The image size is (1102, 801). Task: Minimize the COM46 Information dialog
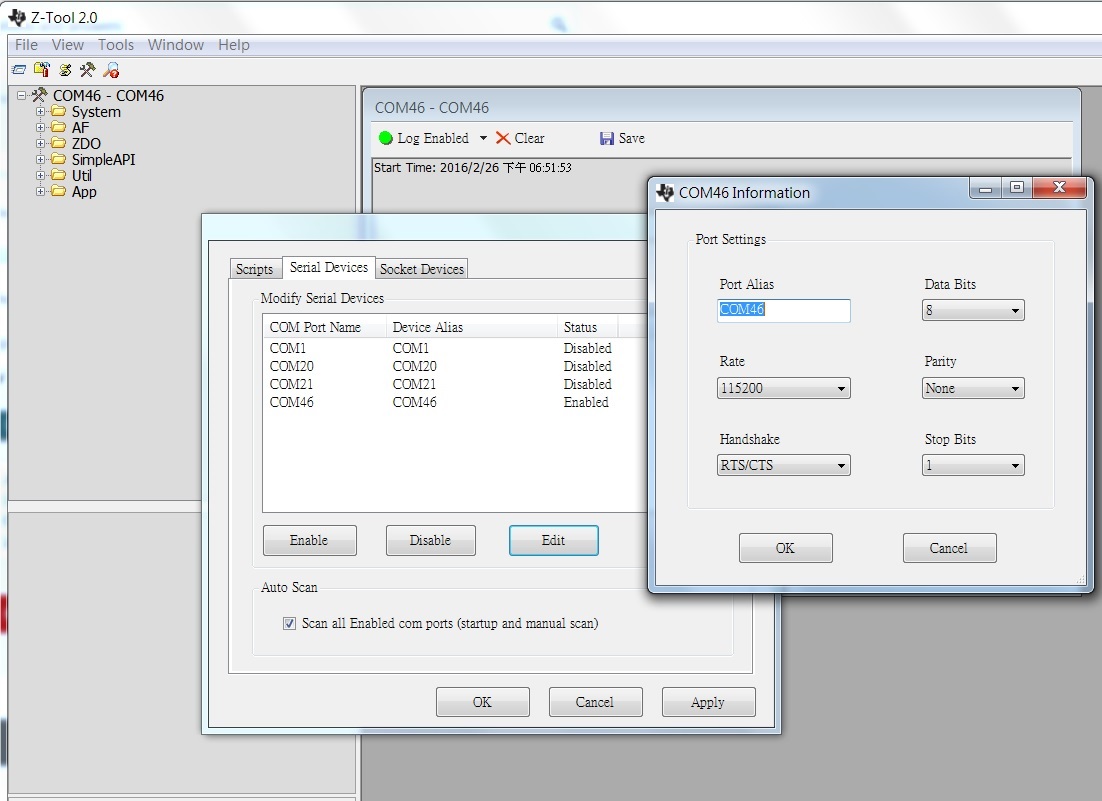click(x=985, y=188)
